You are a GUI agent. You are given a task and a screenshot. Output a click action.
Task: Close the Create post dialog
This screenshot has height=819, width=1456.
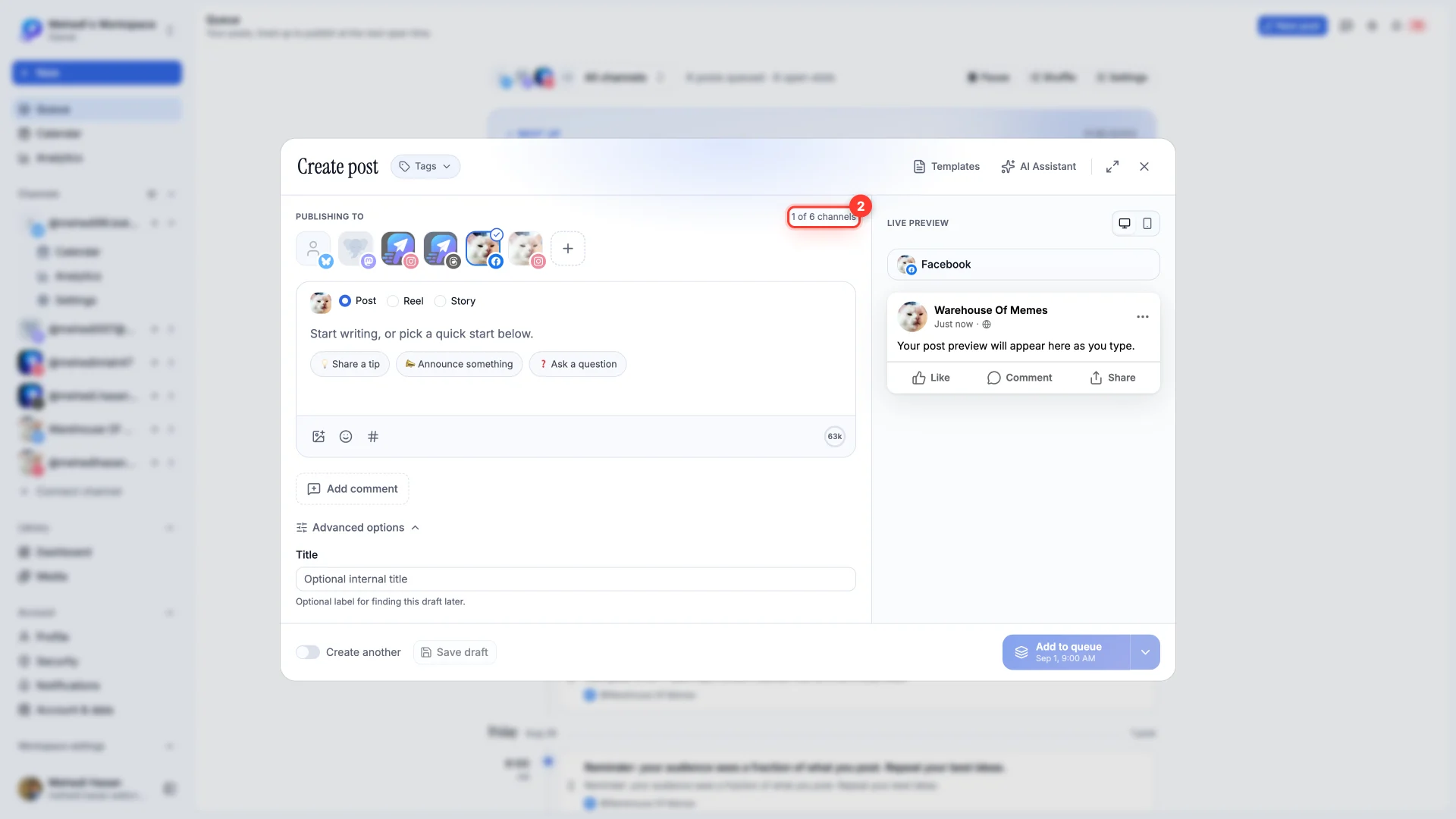click(x=1144, y=167)
